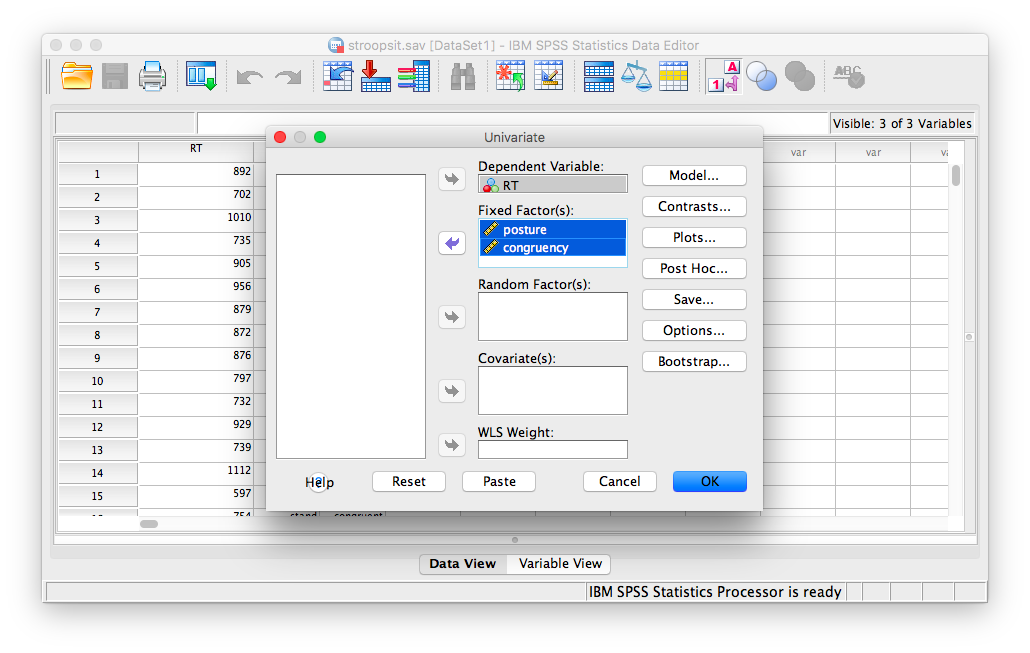1030x653 pixels.
Task: Open the Model... dialog
Action: coord(694,175)
